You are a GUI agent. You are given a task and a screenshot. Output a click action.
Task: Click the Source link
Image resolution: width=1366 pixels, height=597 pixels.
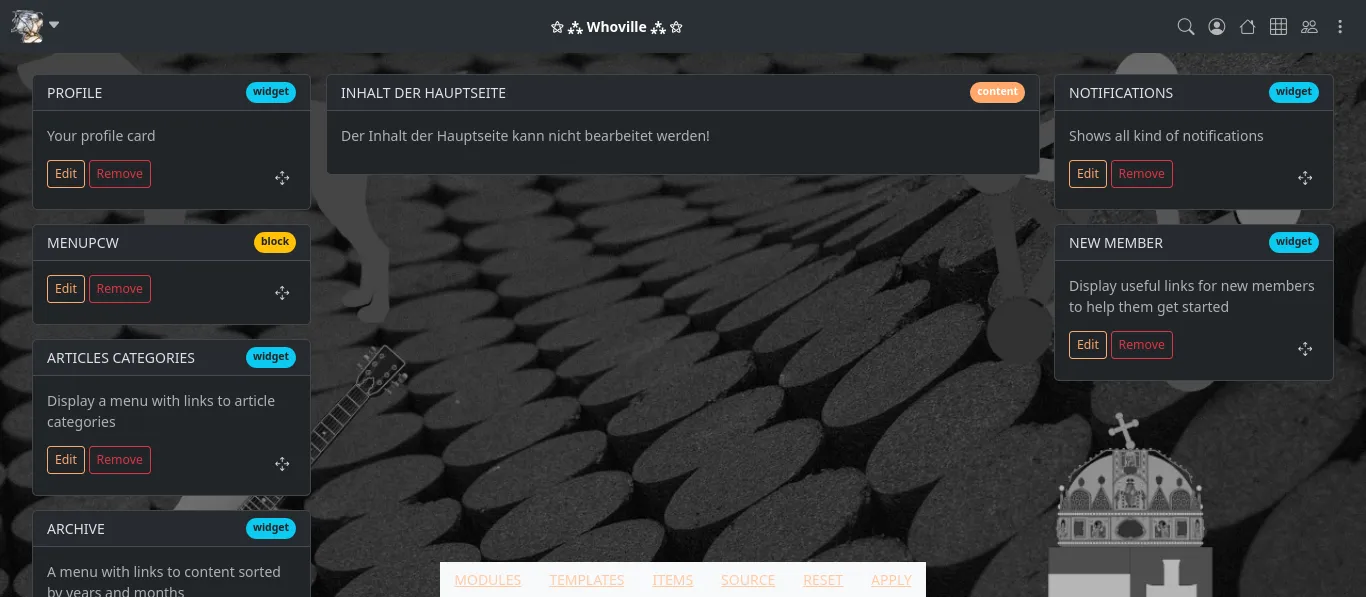tap(748, 580)
